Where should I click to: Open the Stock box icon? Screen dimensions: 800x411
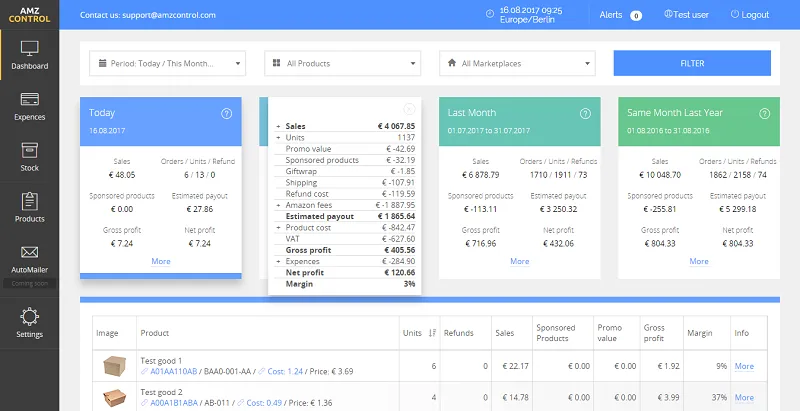[29, 150]
